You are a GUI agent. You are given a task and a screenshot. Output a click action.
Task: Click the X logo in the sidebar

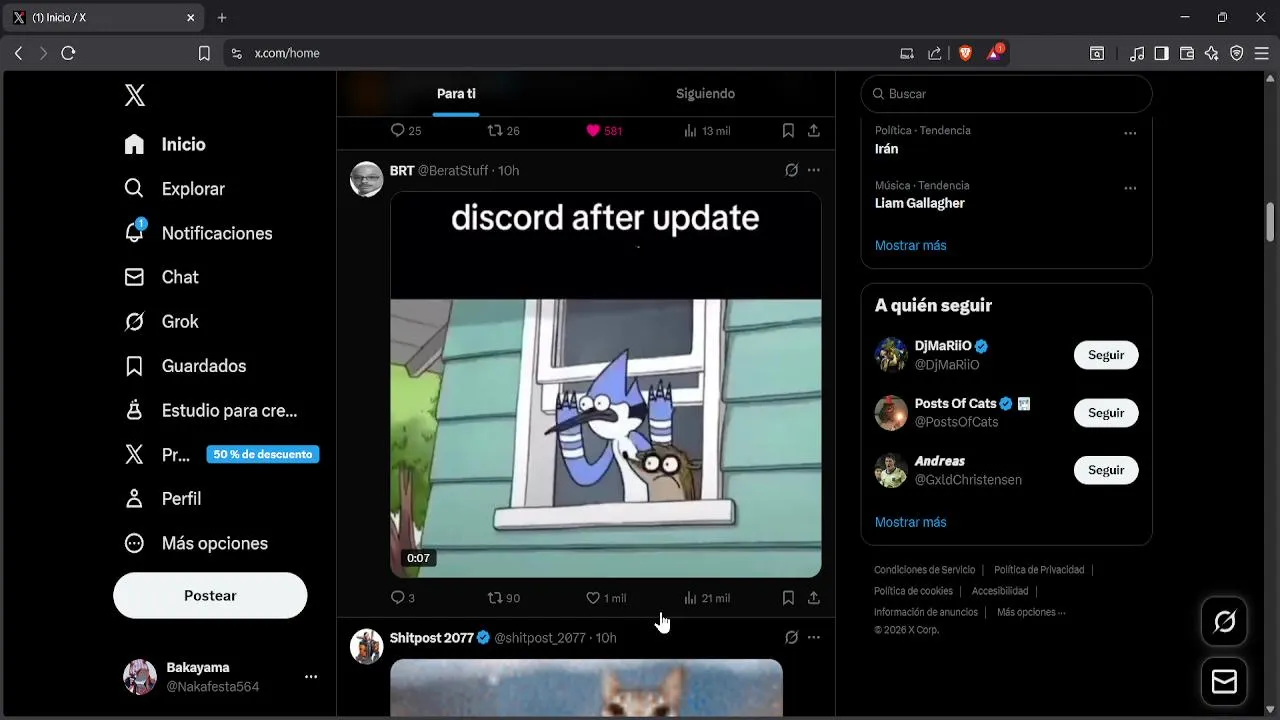pyautogui.click(x=135, y=95)
